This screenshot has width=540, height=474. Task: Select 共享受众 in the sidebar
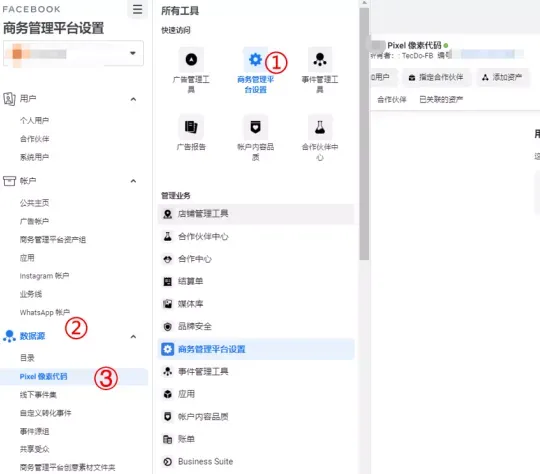tap(34, 449)
